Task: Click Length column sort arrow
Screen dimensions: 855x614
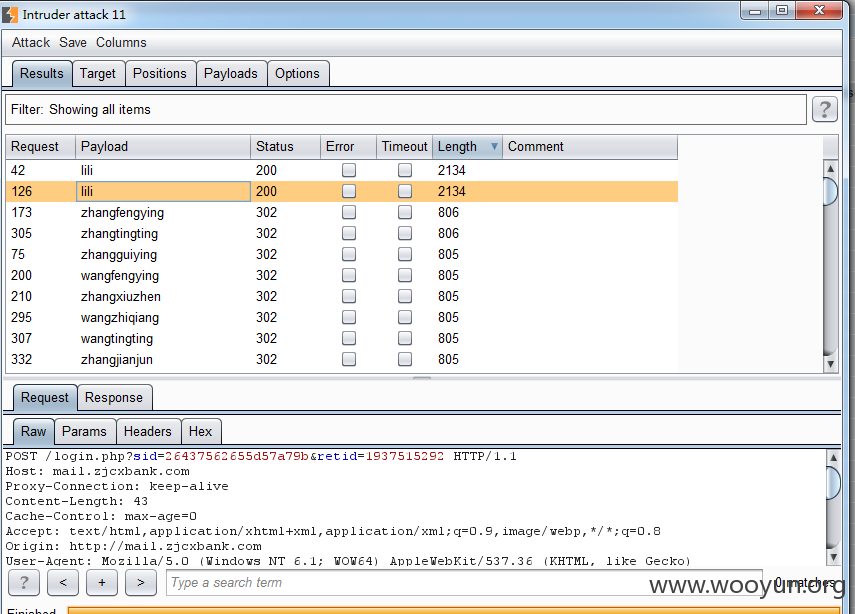Action: (494, 147)
